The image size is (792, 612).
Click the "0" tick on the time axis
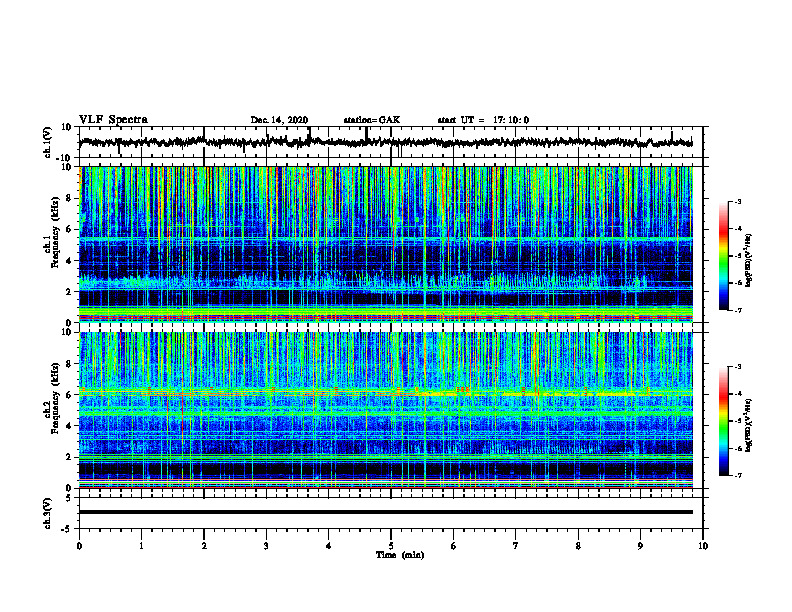(79, 546)
